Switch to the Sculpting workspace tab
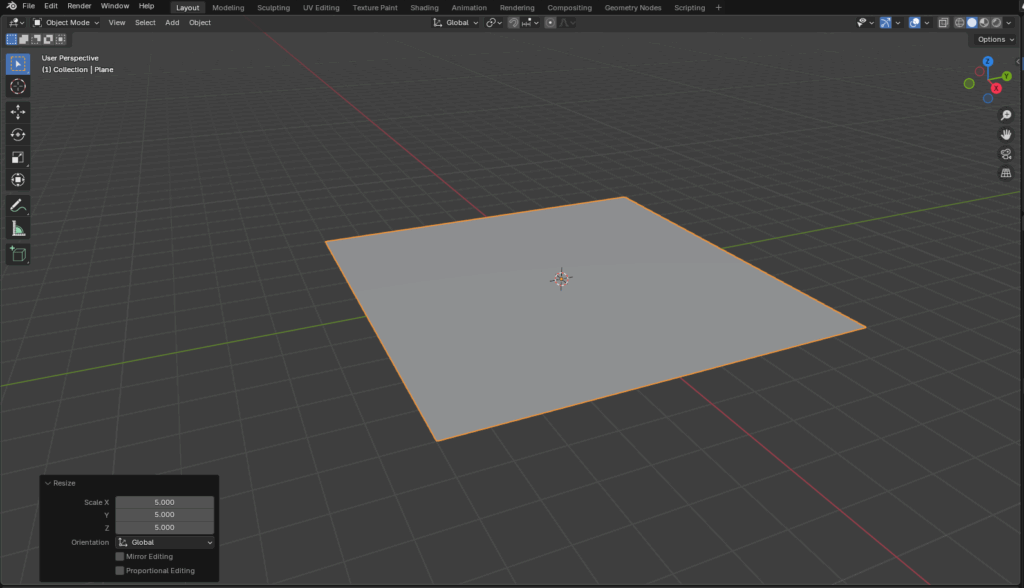 point(273,8)
